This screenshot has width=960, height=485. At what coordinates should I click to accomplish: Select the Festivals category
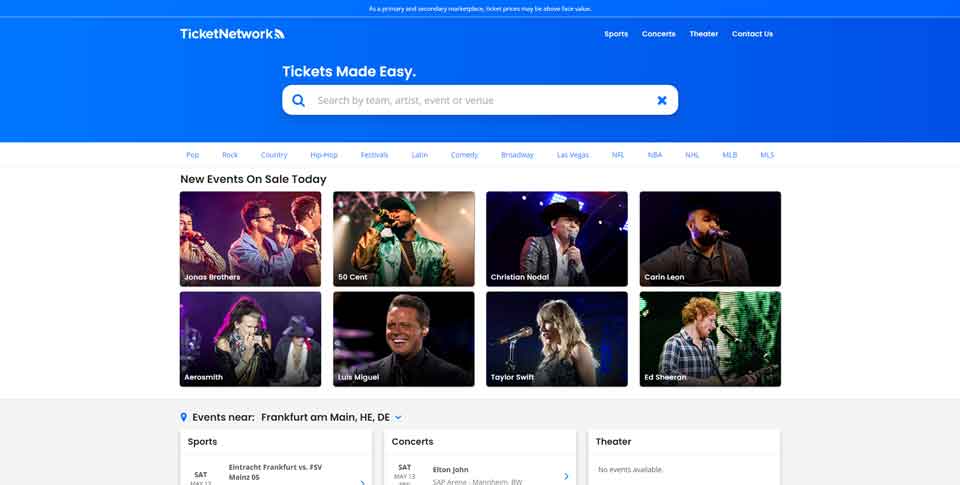click(x=375, y=155)
